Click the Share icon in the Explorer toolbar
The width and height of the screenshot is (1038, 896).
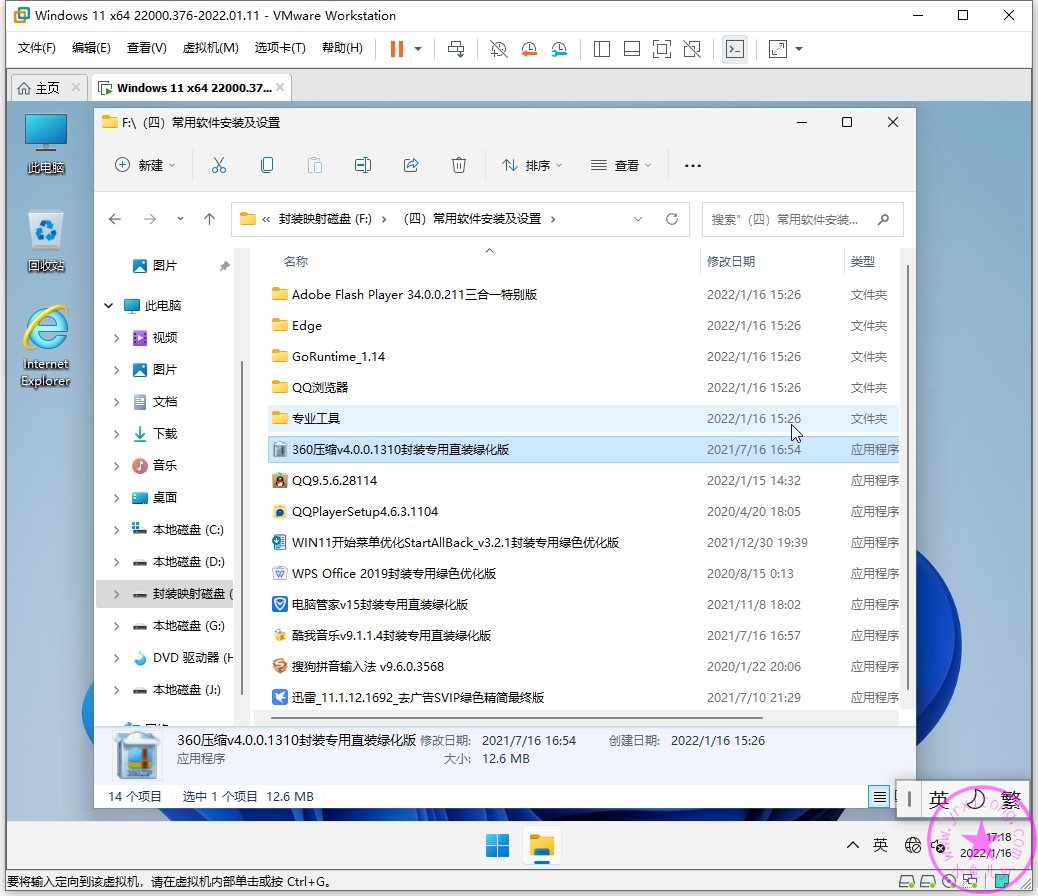(411, 165)
